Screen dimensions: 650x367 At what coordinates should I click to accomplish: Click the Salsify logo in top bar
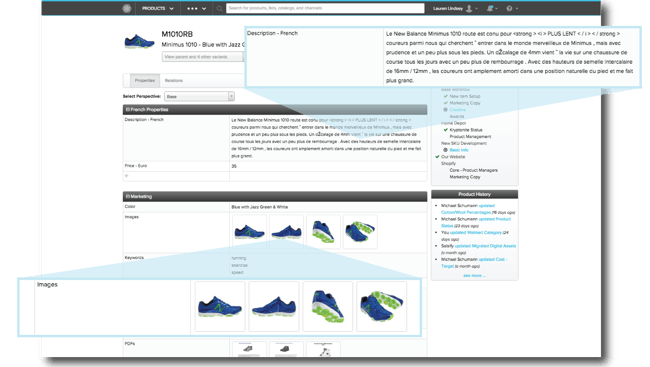127,8
